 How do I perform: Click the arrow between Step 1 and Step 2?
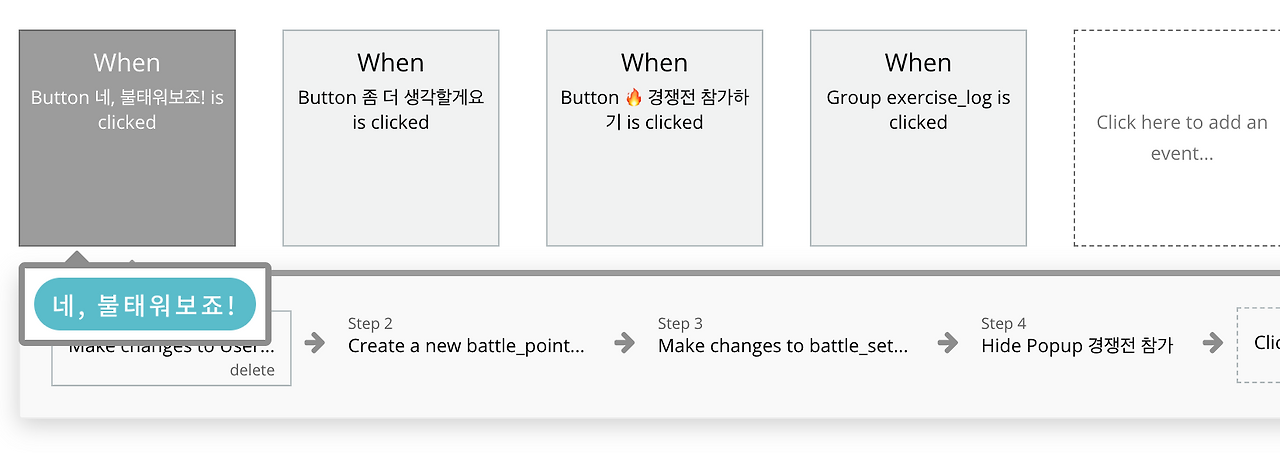coord(315,343)
